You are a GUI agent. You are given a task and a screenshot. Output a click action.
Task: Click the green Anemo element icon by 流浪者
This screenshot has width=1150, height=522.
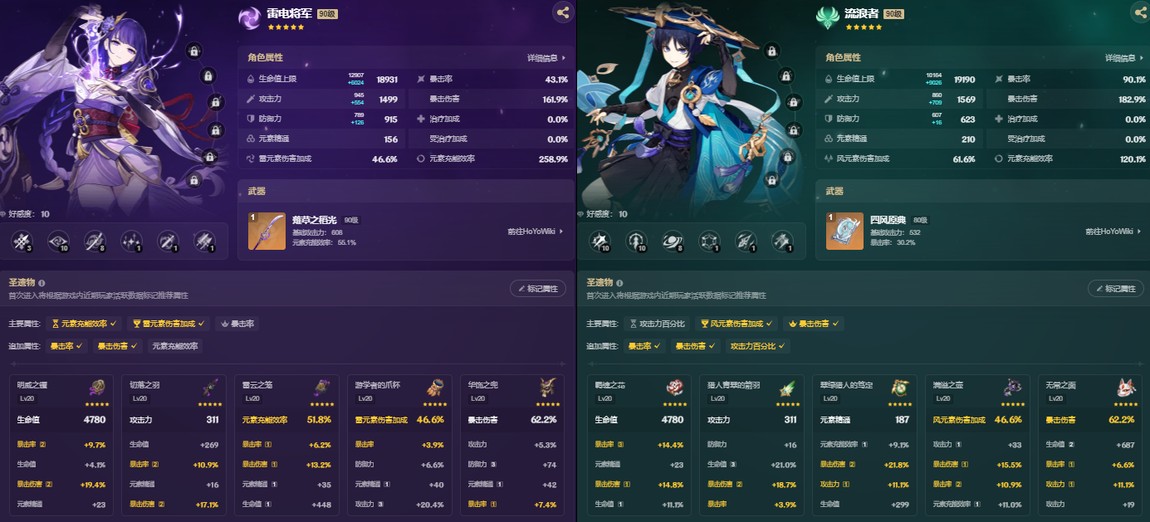click(x=827, y=18)
